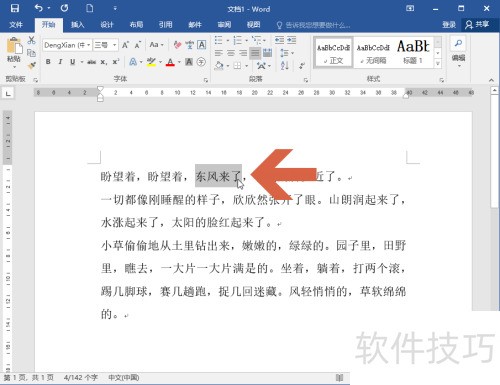The width and height of the screenshot is (500, 385).
Task: Toggle italic formatting
Action: [60, 62]
